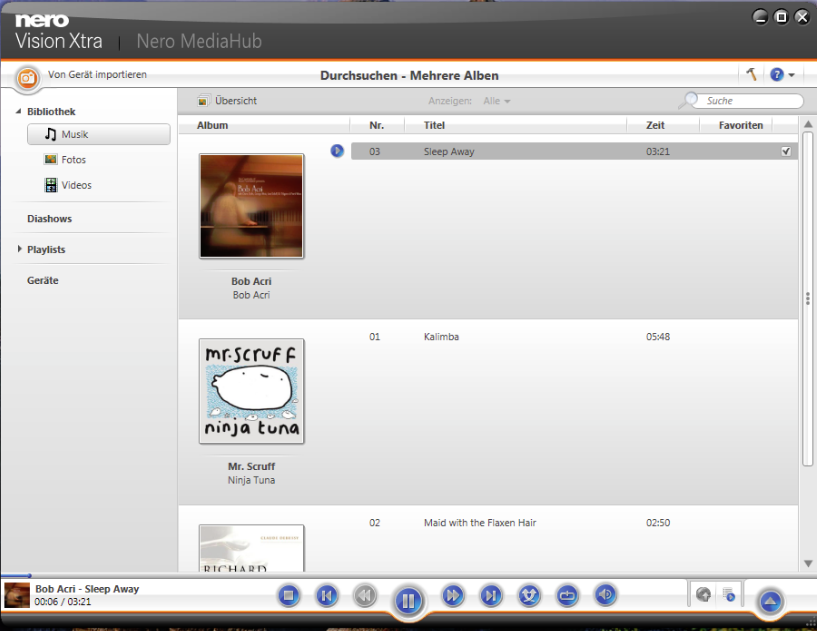Select the Mr. Scruff Ninja Tuna album cover
This screenshot has width=817, height=631.
(252, 391)
